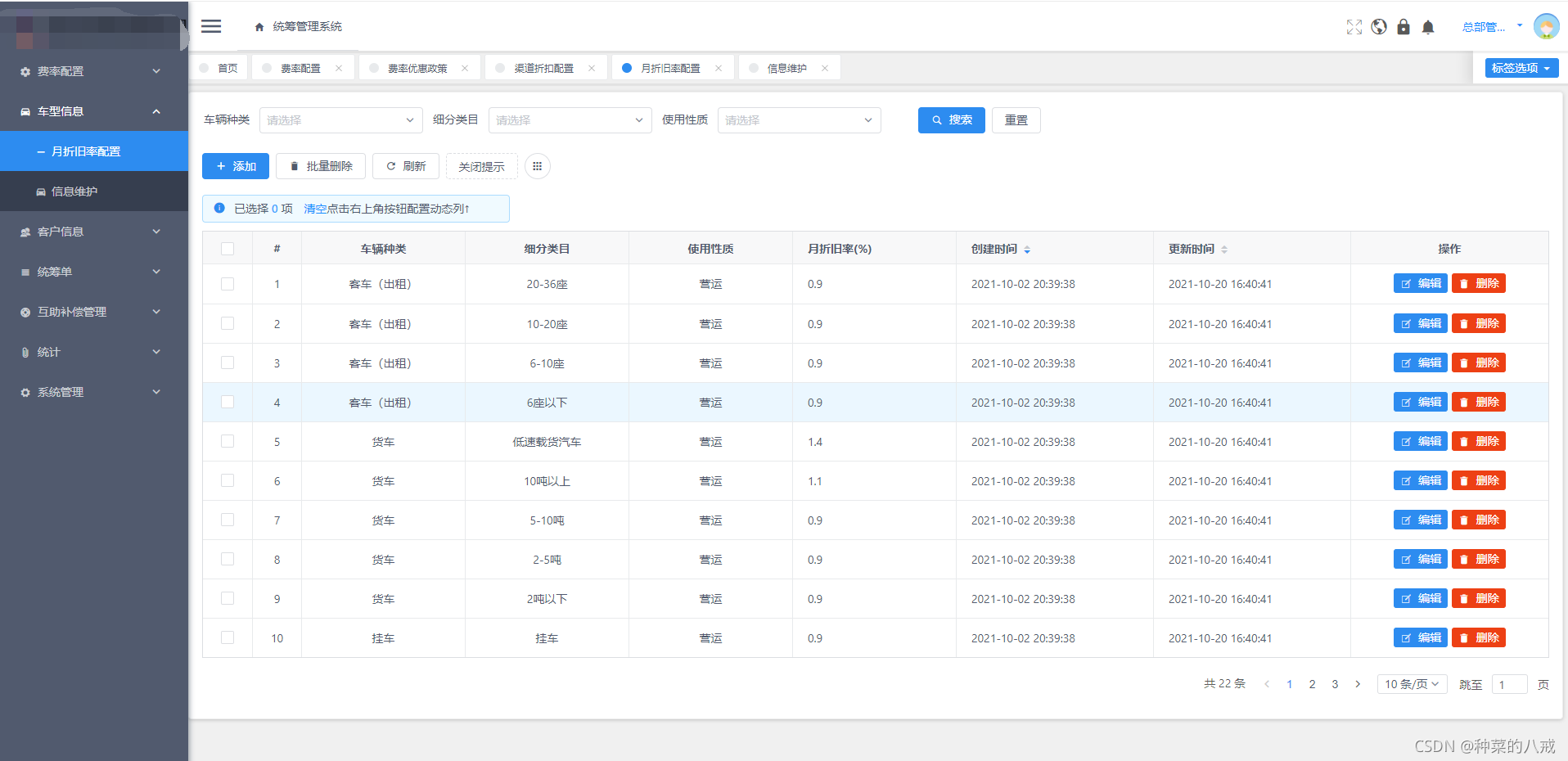The image size is (1568, 761).
Task: Close the 费率优惠政策 tab
Action: [465, 68]
